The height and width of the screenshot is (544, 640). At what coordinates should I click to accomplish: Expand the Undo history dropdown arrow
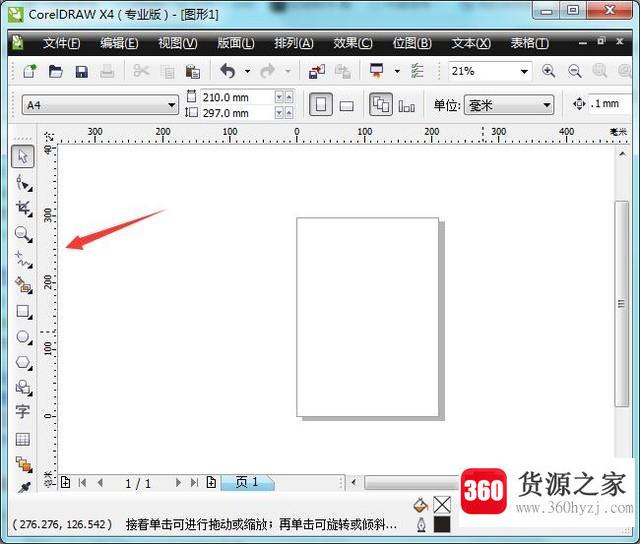click(x=247, y=71)
